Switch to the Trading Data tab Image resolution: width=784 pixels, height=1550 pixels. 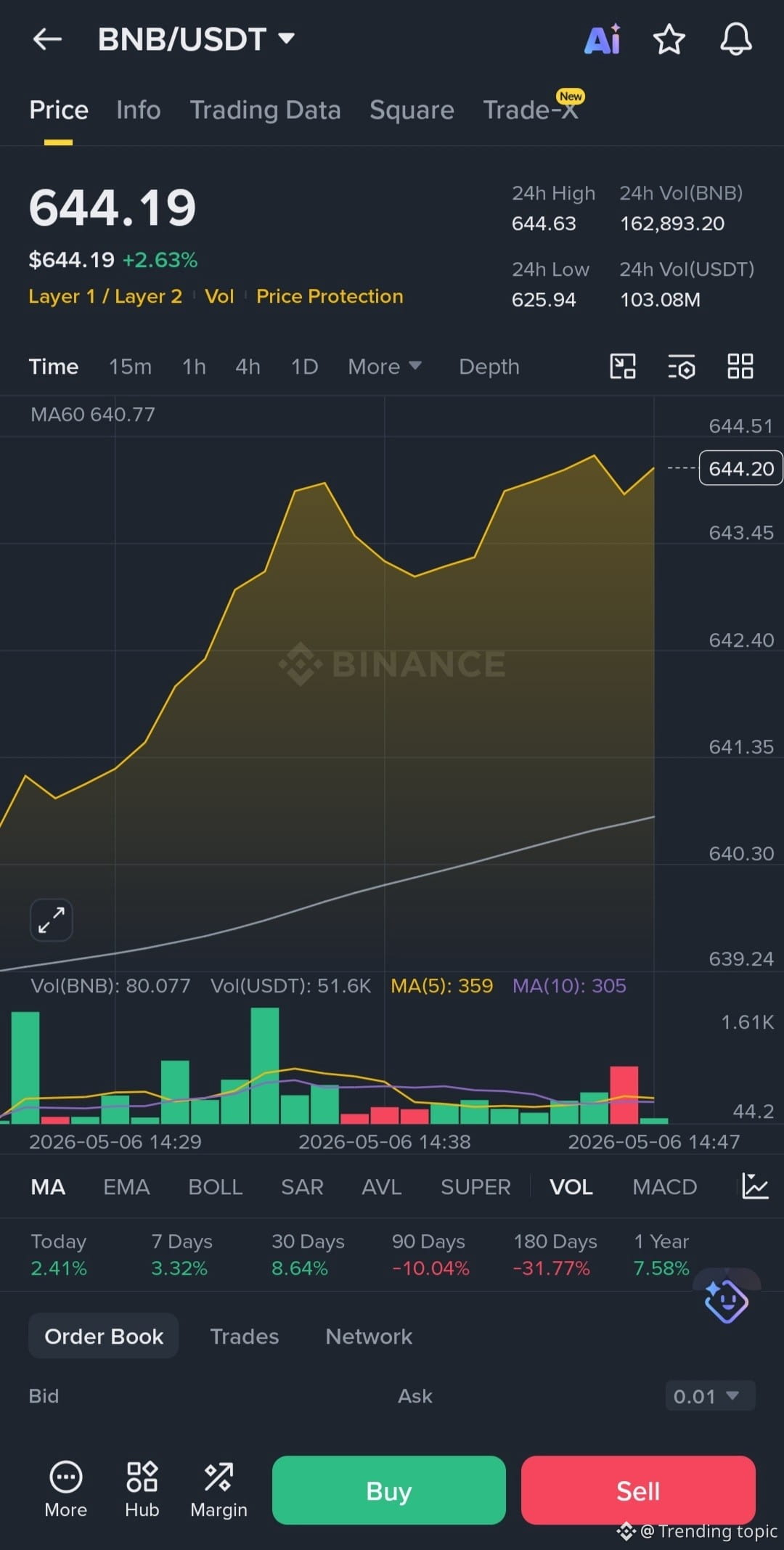click(x=265, y=110)
